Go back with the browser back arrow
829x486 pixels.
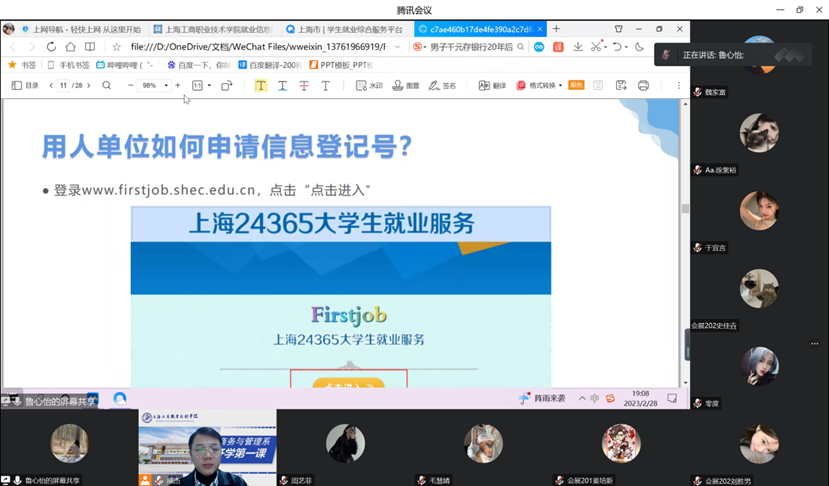[13, 47]
